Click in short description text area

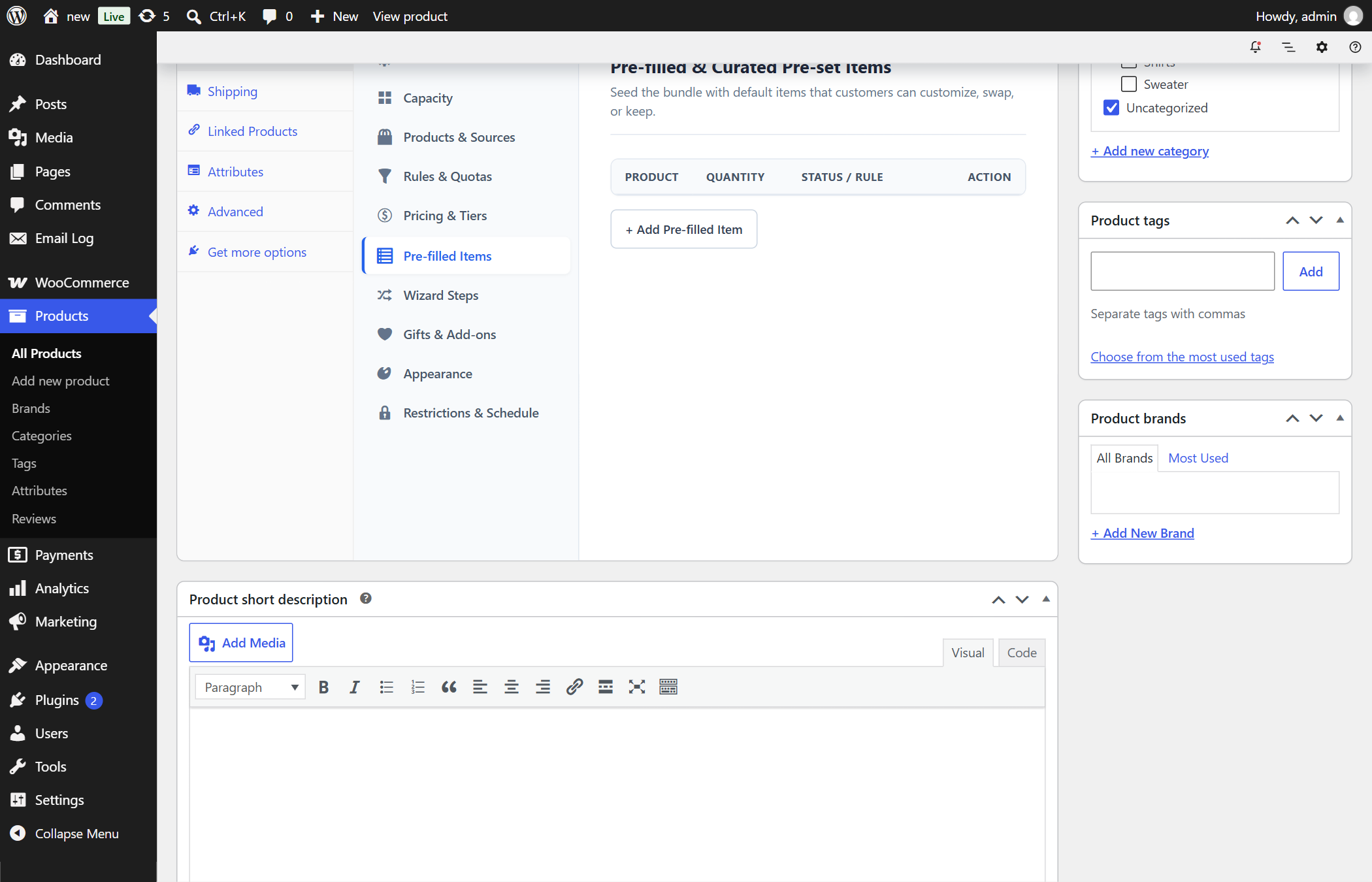pos(617,794)
